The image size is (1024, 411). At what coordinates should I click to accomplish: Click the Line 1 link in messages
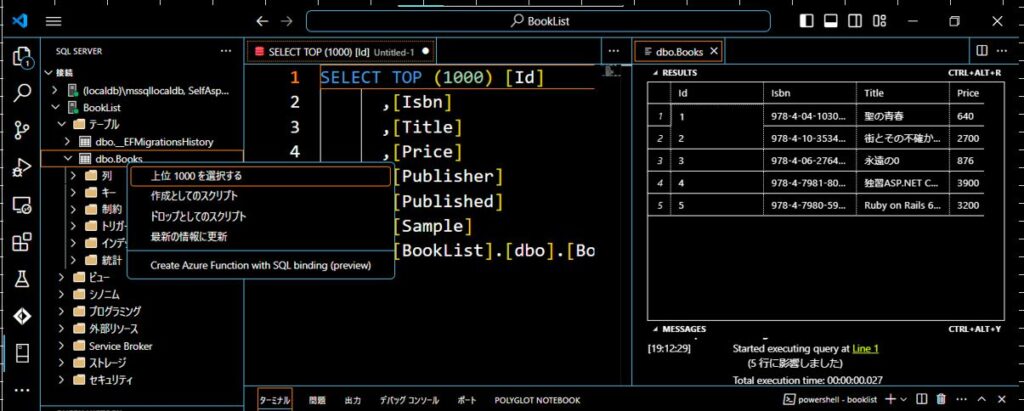click(x=866, y=348)
